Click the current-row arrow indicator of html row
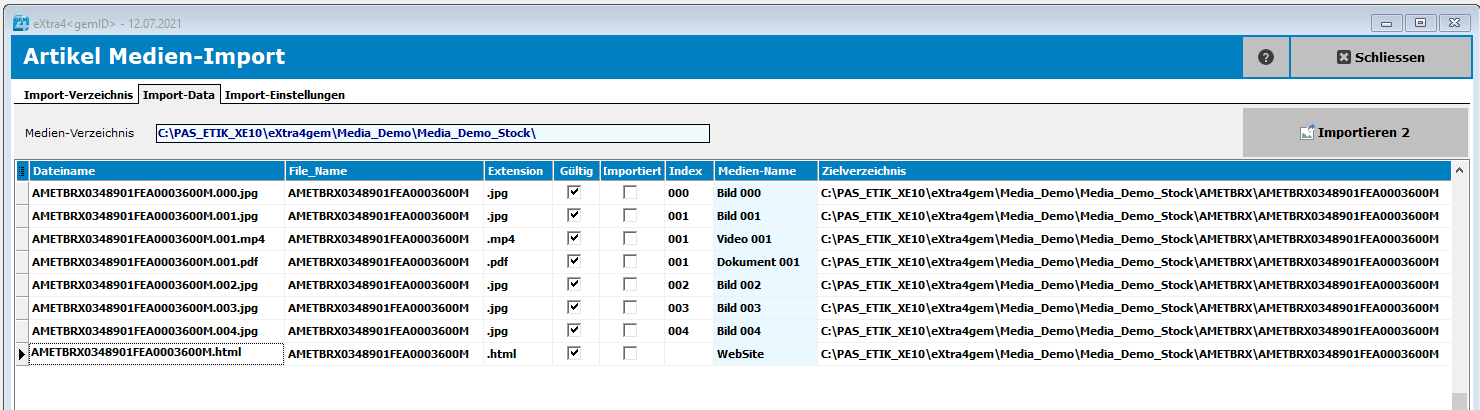This screenshot has height=410, width=1480. pyautogui.click(x=22, y=353)
